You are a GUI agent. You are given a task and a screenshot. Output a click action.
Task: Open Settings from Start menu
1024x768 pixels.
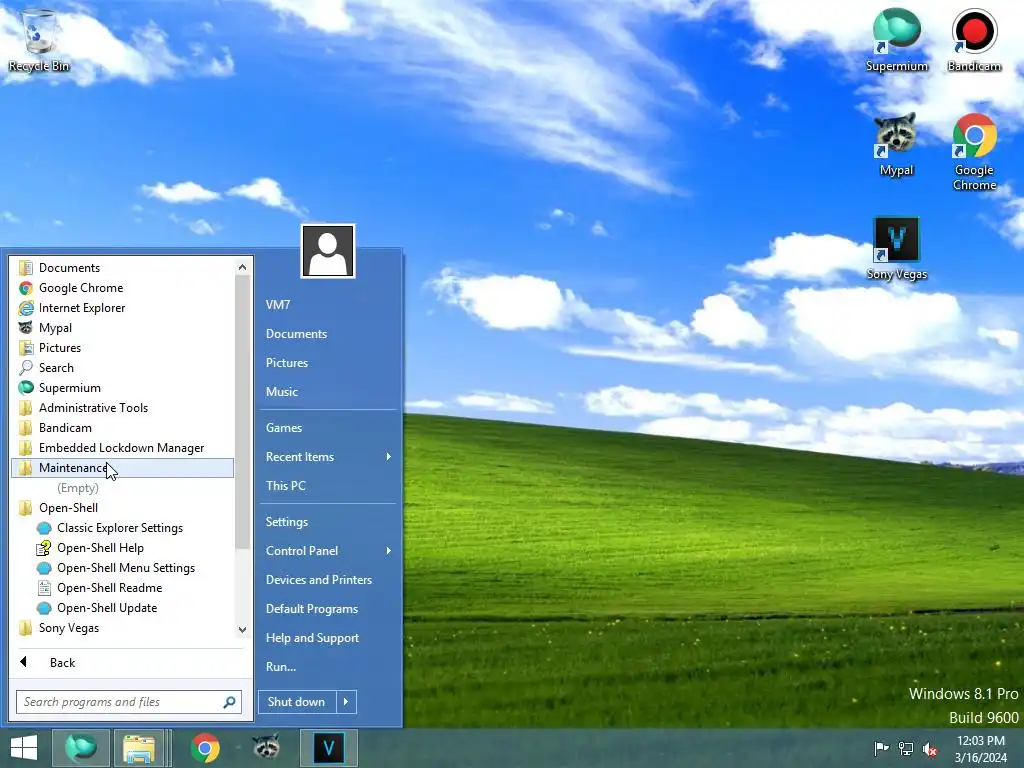pos(328,522)
